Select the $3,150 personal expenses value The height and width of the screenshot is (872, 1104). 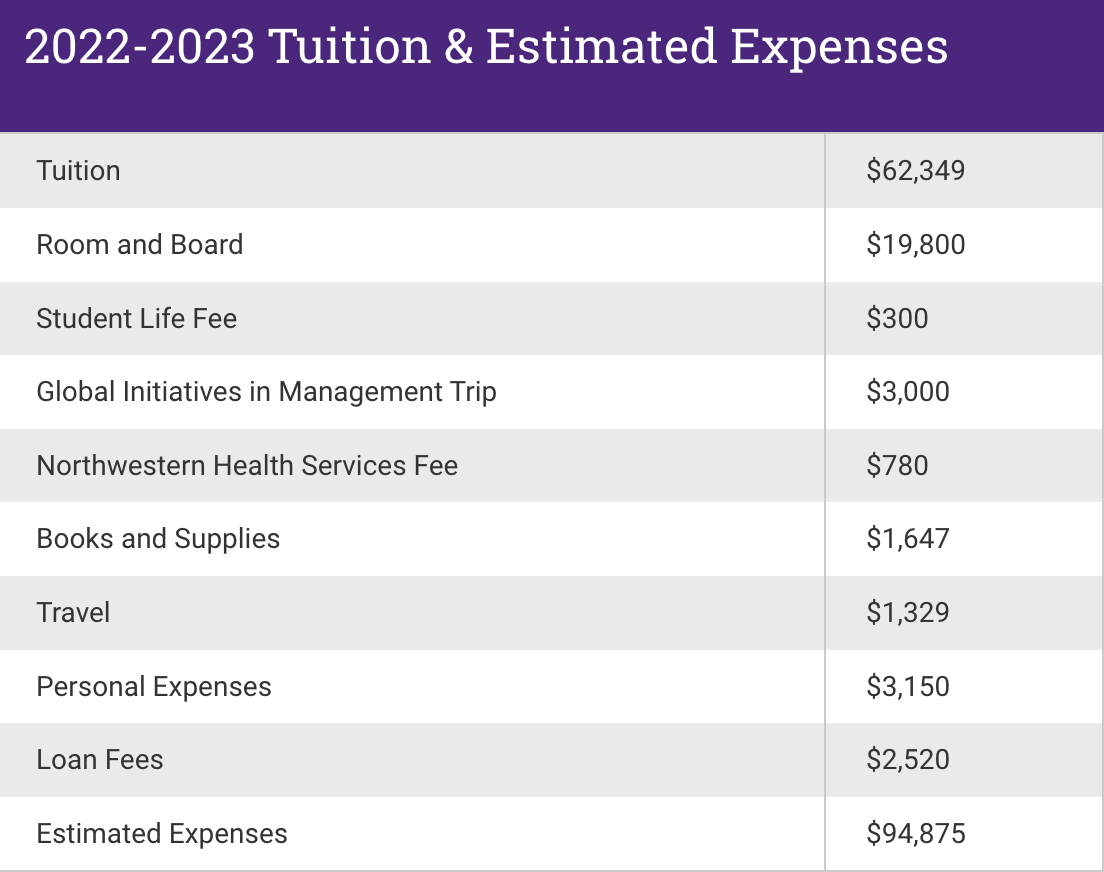(x=907, y=687)
